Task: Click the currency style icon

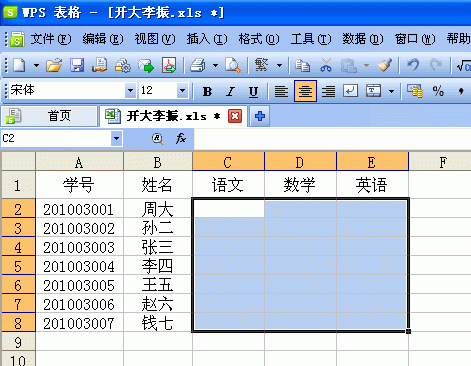Action: (415, 91)
